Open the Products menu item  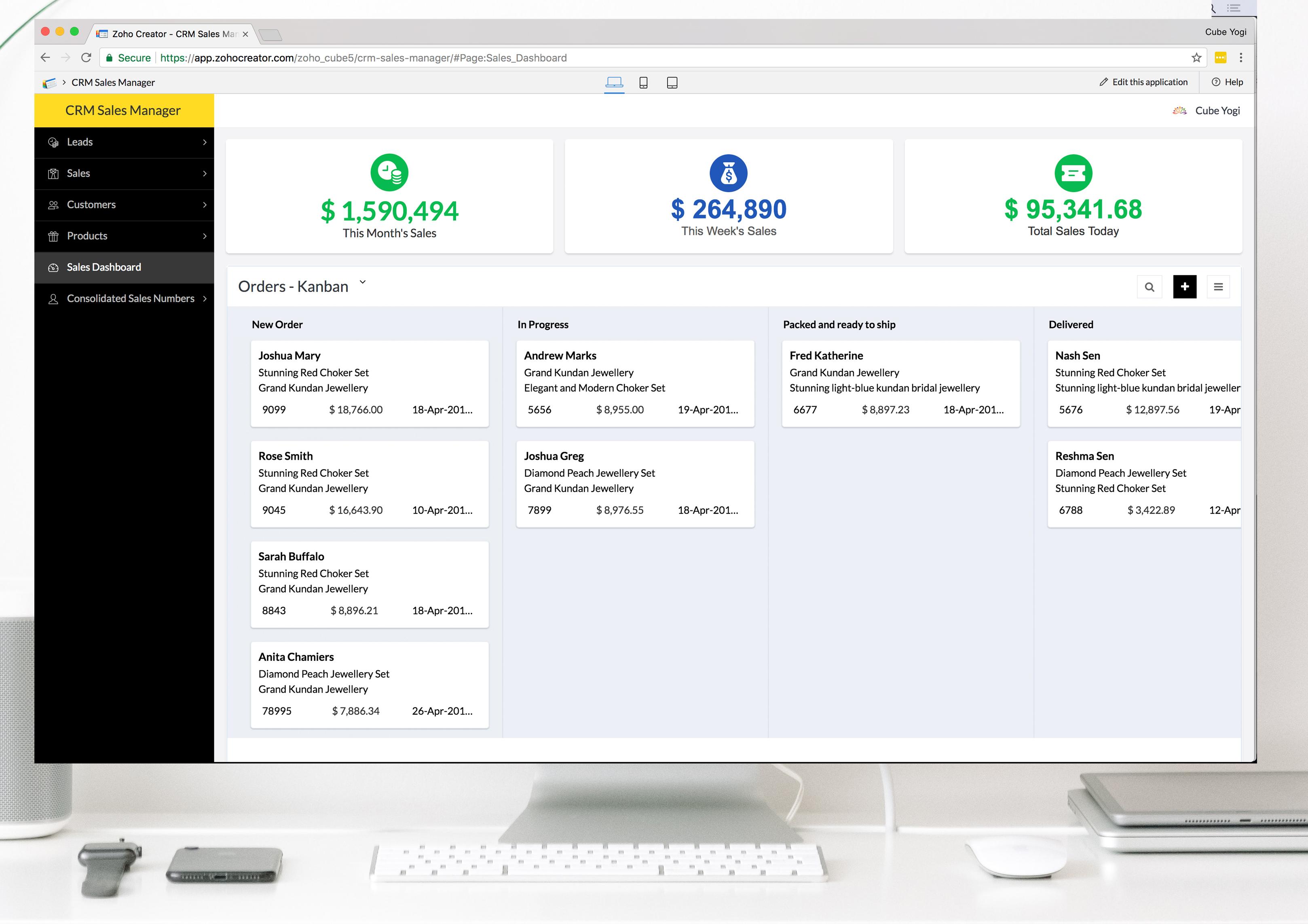[x=124, y=237]
